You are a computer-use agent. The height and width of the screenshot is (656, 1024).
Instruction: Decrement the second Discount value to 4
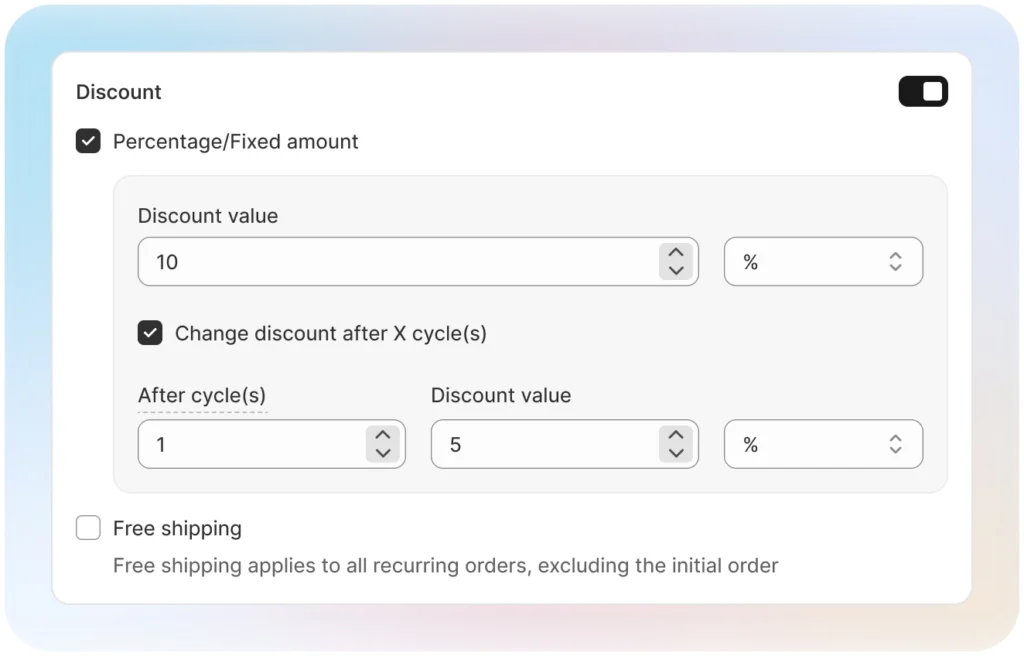tap(675, 453)
